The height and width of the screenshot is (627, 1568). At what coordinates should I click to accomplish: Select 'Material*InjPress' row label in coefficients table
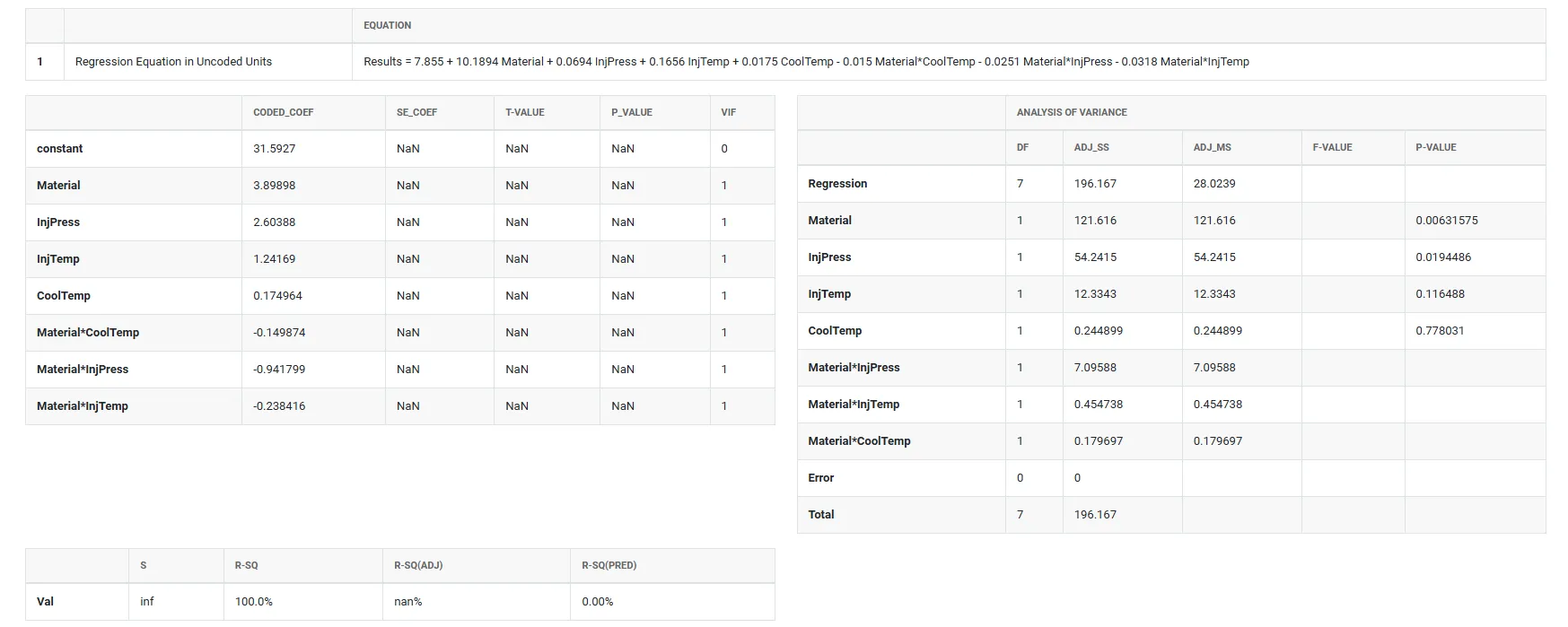pyautogui.click(x=83, y=370)
